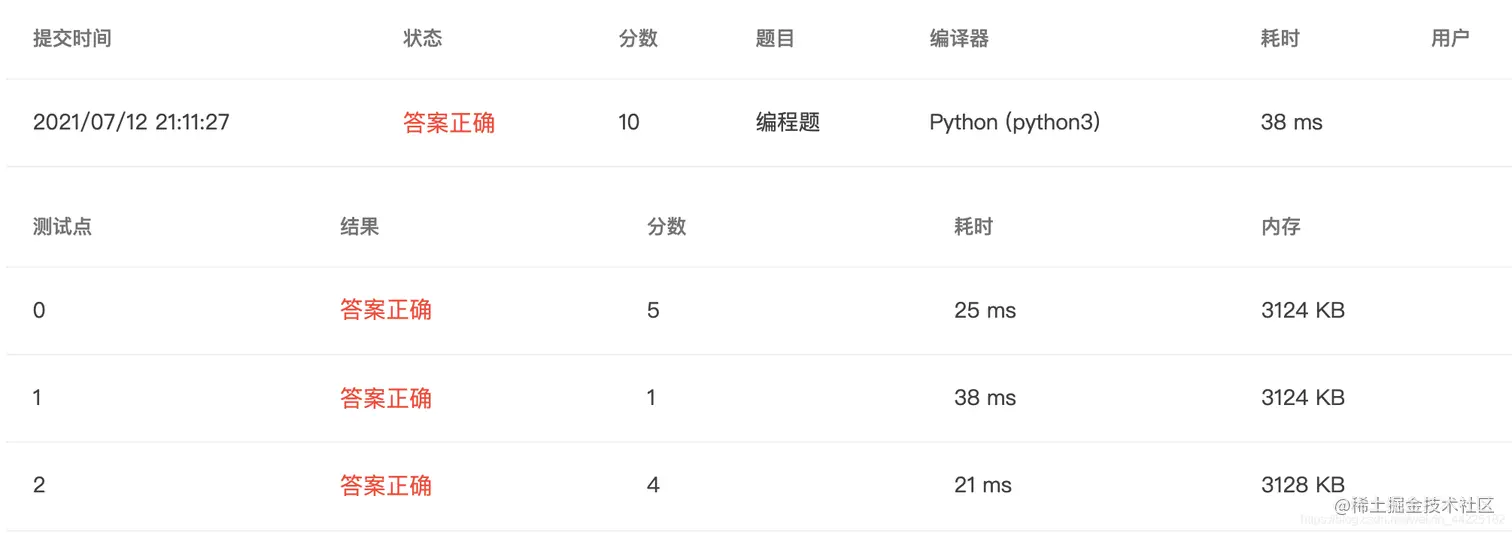This screenshot has width=1512, height=533.
Task: Click the 25 ms time value
Action: pyautogui.click(x=985, y=310)
